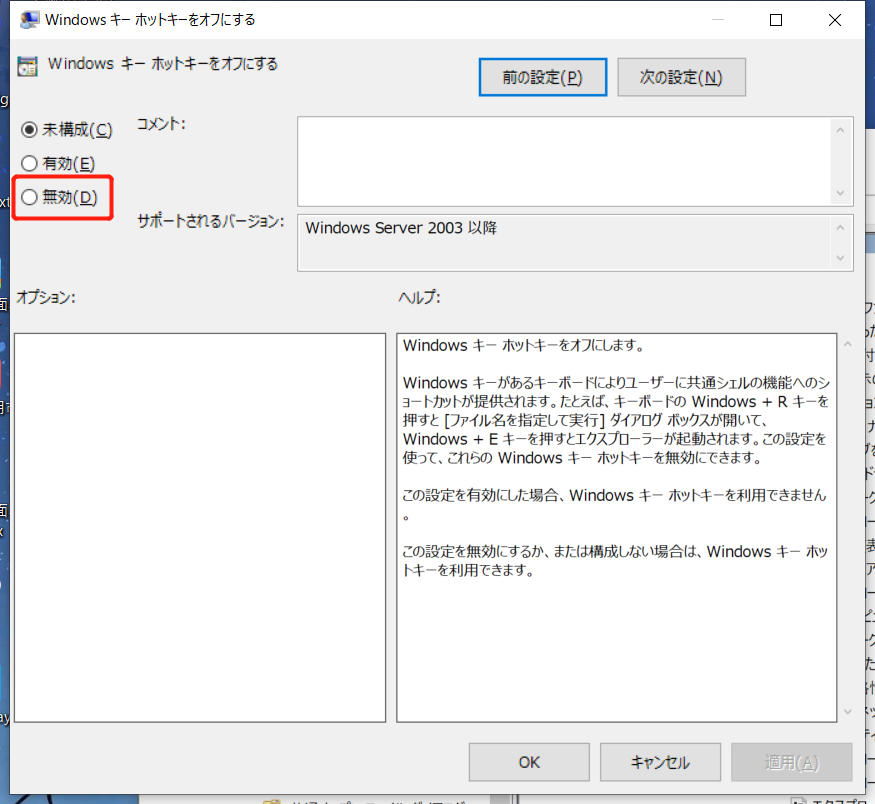Click the title bar window icon
Image resolution: width=875 pixels, height=804 pixels.
pyautogui.click(x=29, y=20)
